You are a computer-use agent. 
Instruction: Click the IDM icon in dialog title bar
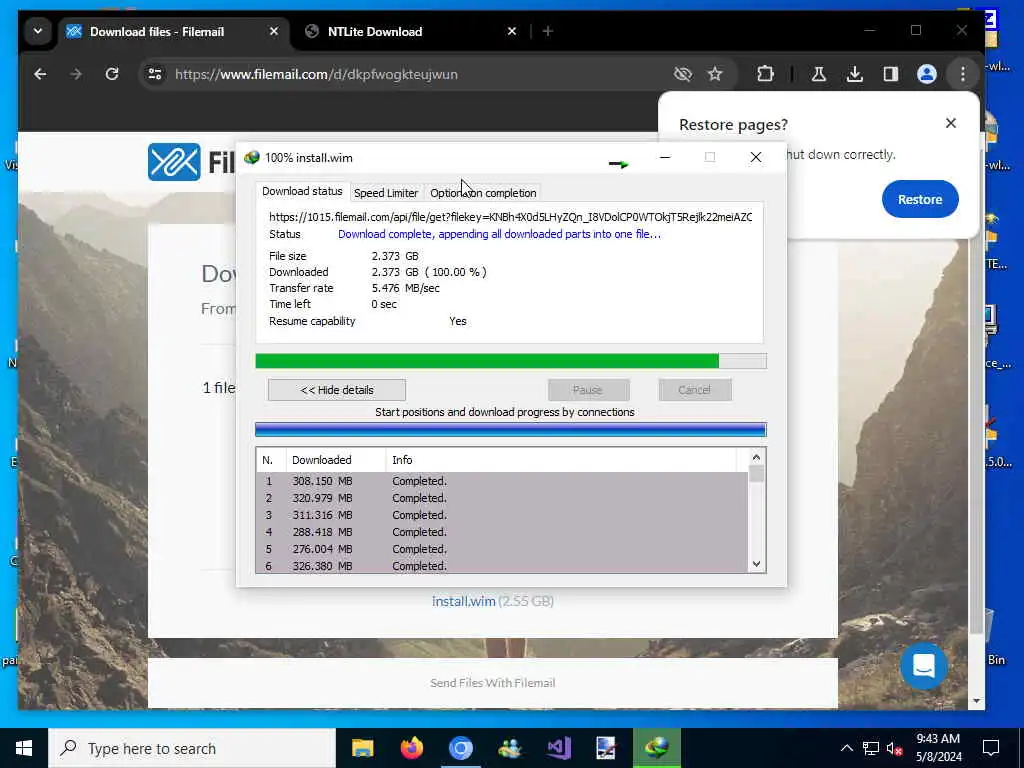point(251,157)
